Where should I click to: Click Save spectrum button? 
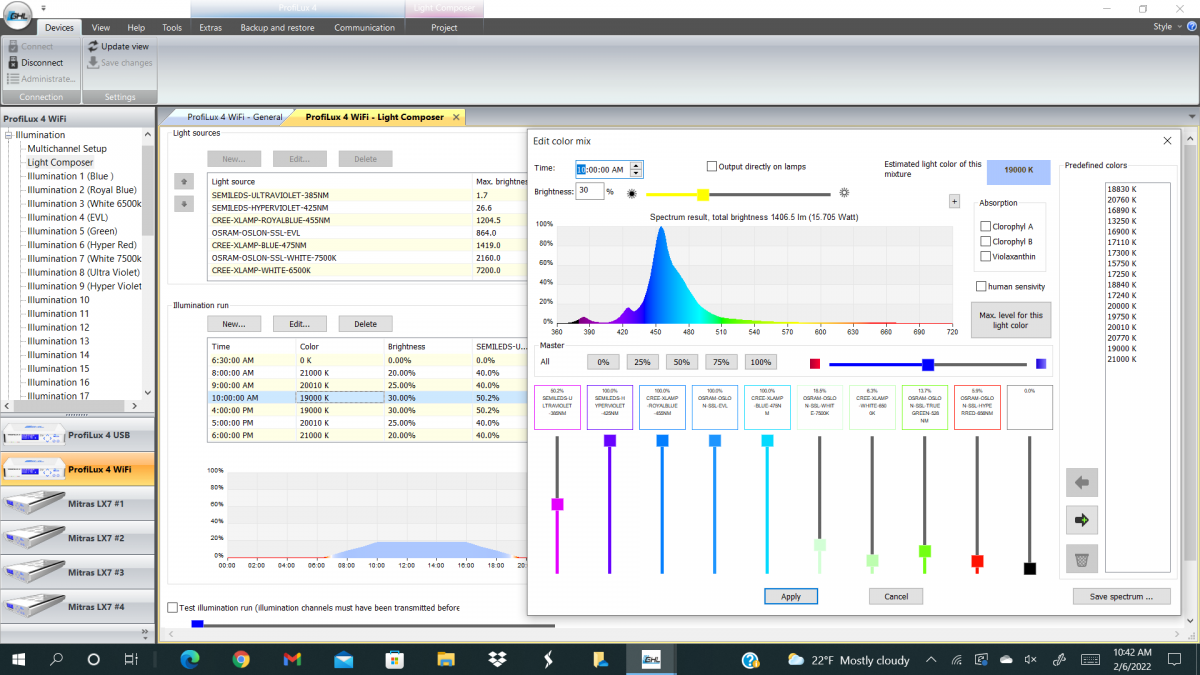pyautogui.click(x=1121, y=596)
